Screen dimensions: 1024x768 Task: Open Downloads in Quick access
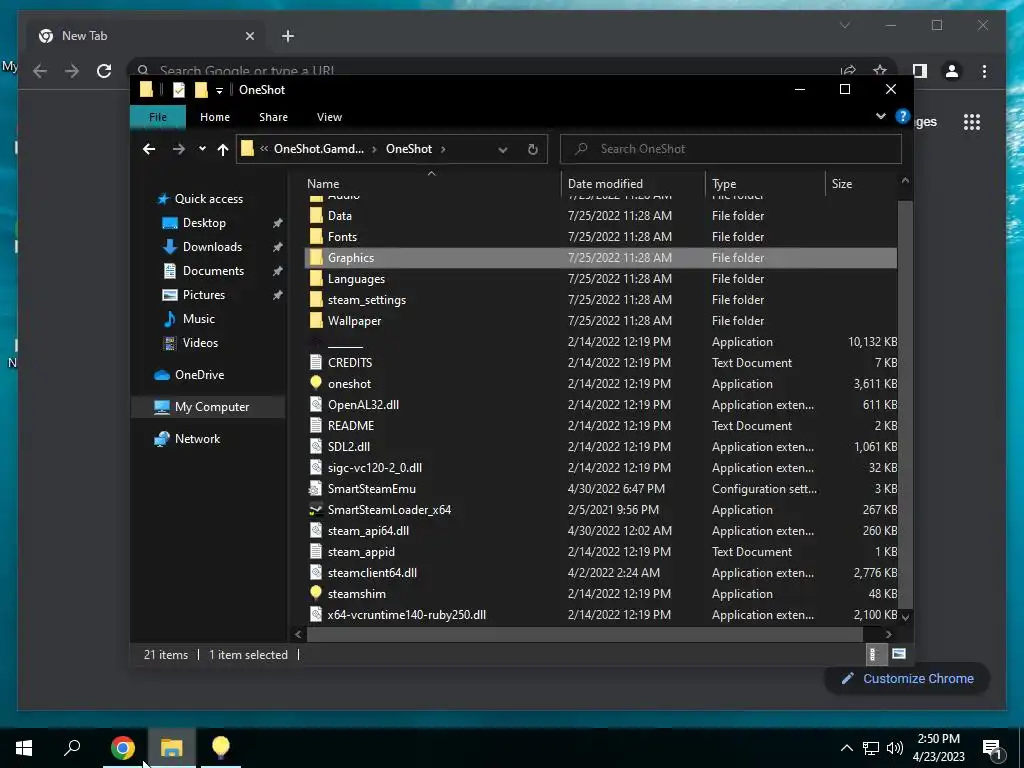(x=212, y=247)
